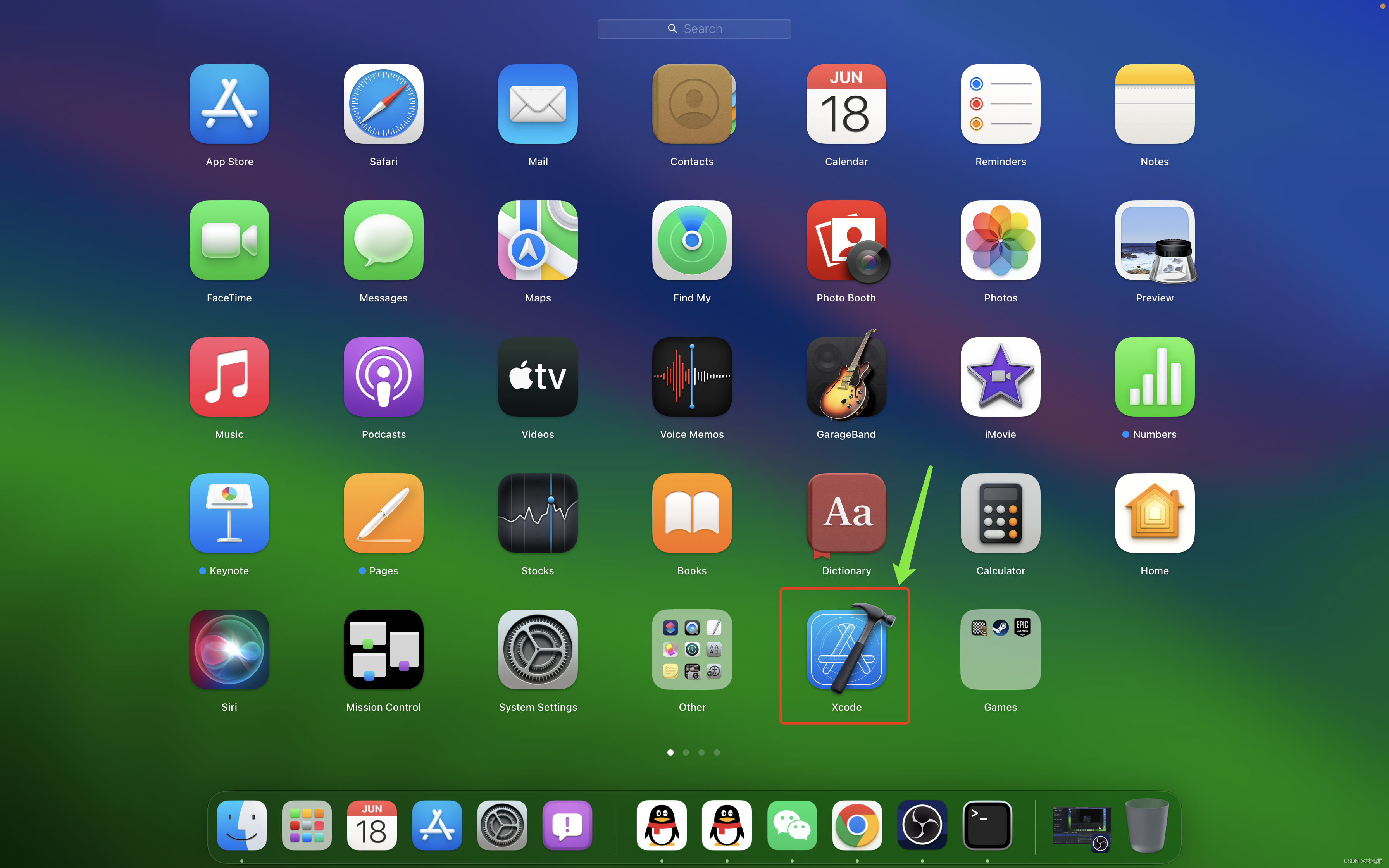Open the Notes app
Image resolution: width=1389 pixels, height=868 pixels.
coord(1154,104)
